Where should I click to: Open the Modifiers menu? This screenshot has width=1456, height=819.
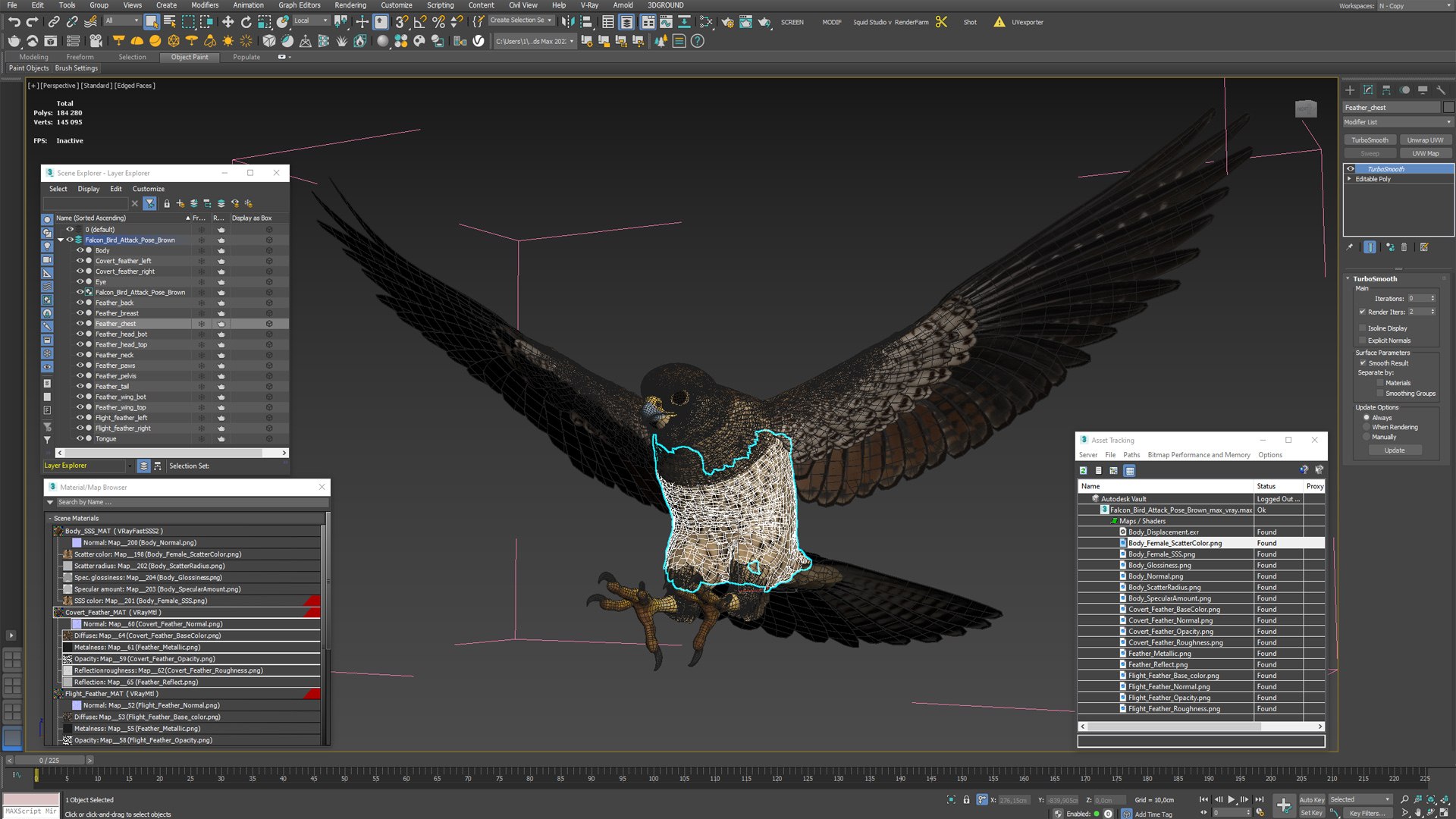[x=205, y=5]
